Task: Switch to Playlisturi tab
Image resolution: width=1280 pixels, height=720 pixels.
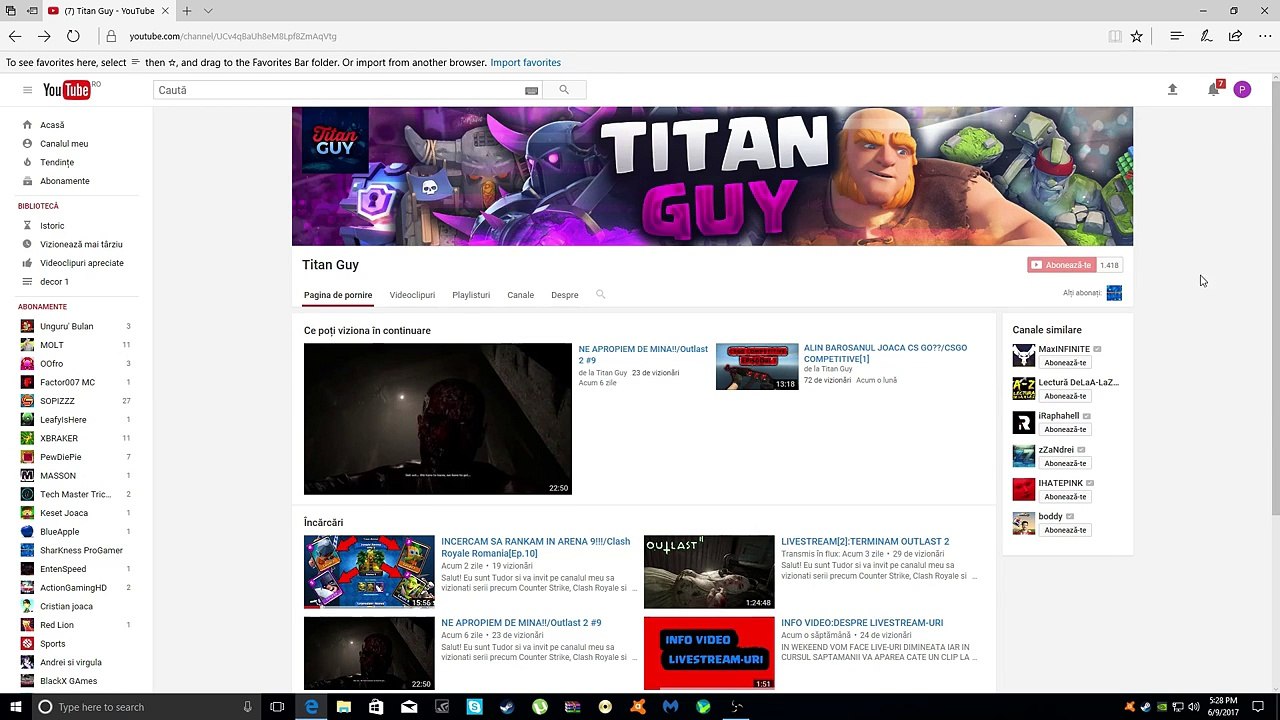Action: point(471,295)
